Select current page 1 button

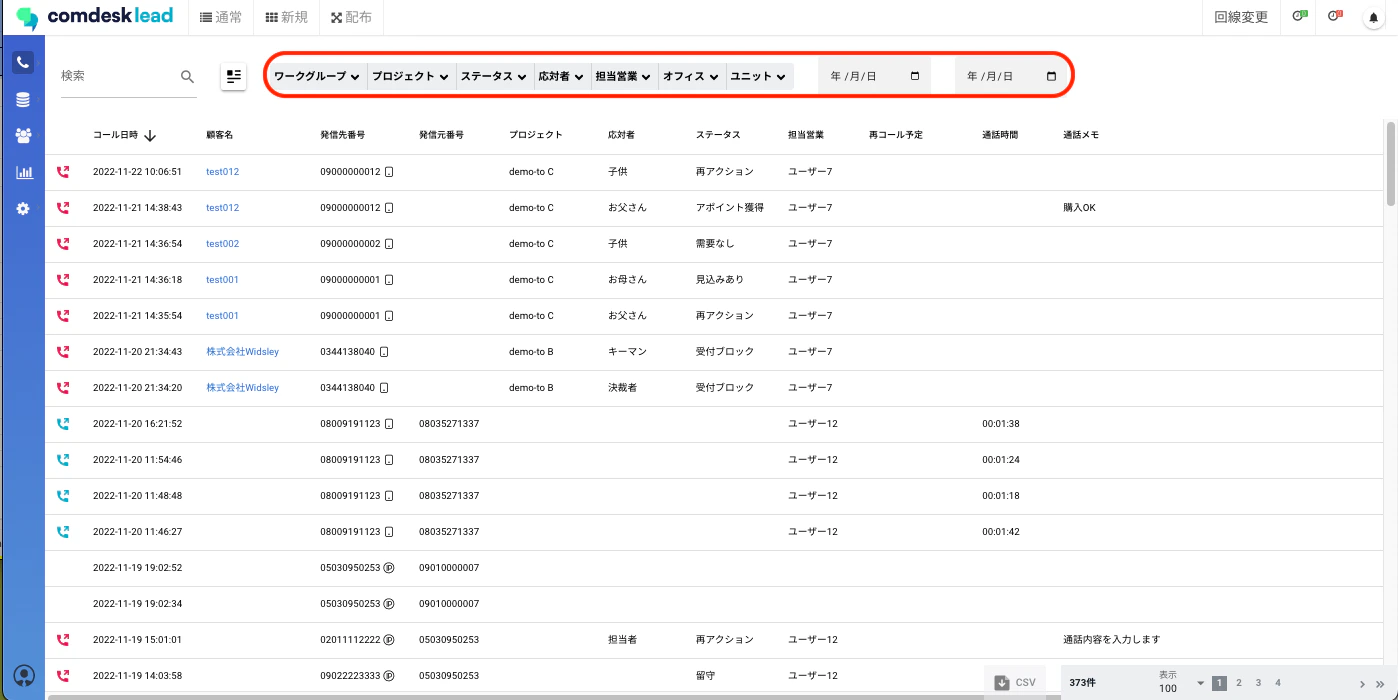click(1219, 683)
